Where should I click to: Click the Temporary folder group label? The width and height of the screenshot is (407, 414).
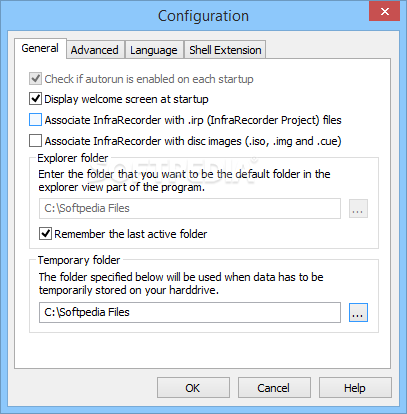[79, 260]
